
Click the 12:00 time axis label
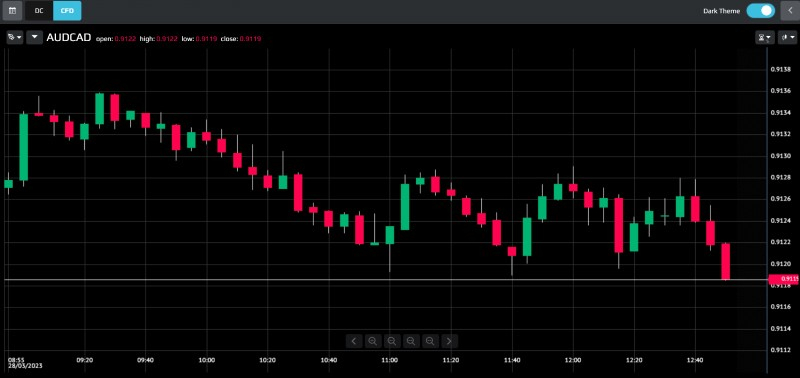tap(573, 360)
